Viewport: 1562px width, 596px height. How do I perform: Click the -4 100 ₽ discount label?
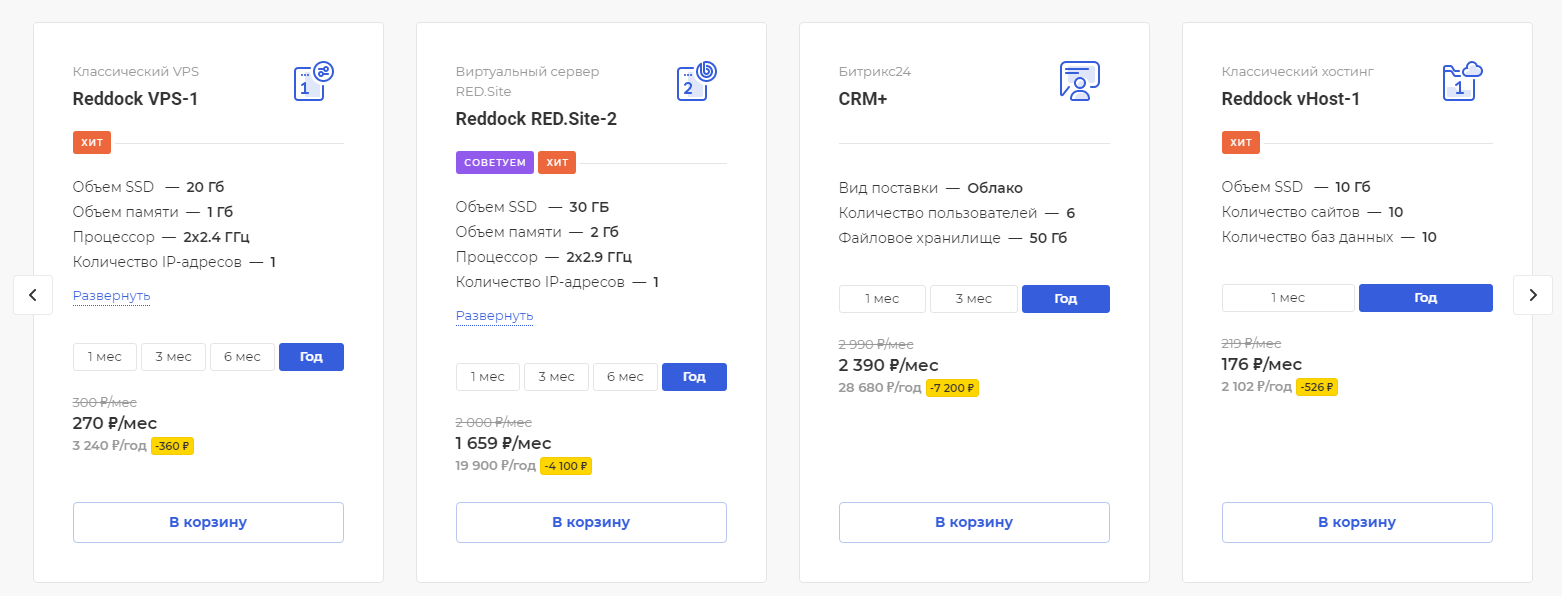pyautogui.click(x=566, y=466)
